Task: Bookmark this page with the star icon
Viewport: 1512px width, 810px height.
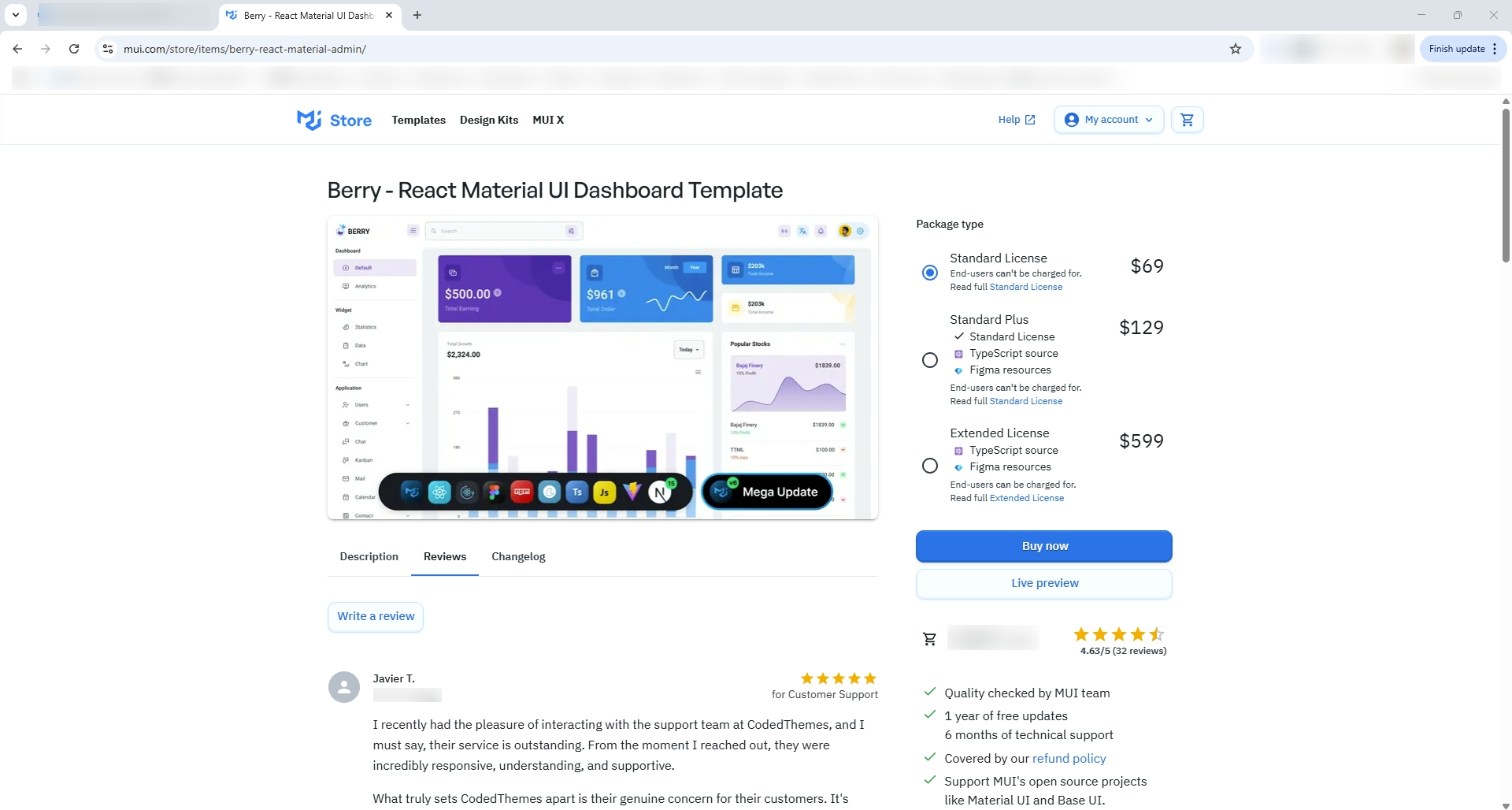Action: pos(1236,49)
